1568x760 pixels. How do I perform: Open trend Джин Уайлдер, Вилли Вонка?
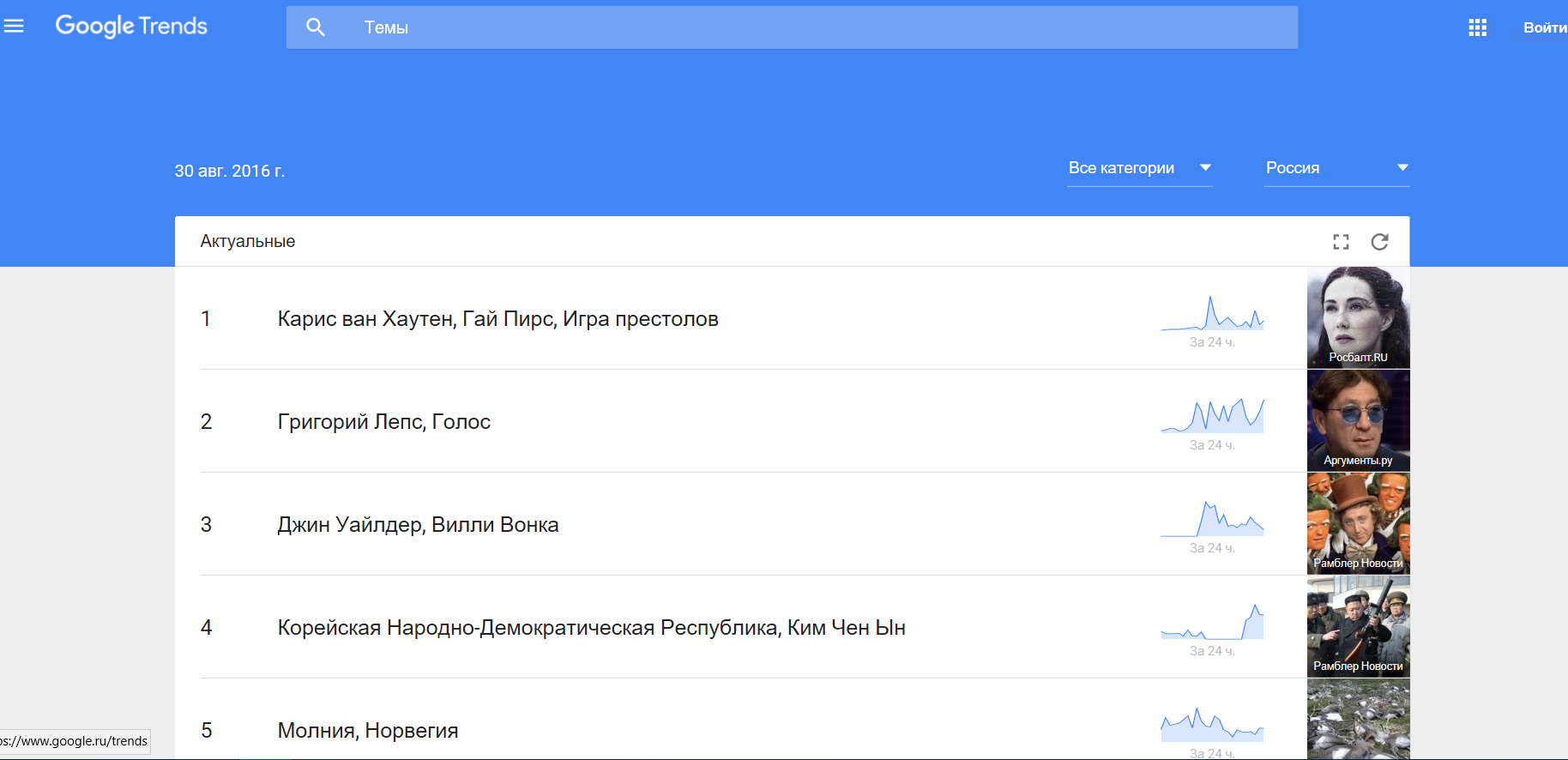click(418, 525)
